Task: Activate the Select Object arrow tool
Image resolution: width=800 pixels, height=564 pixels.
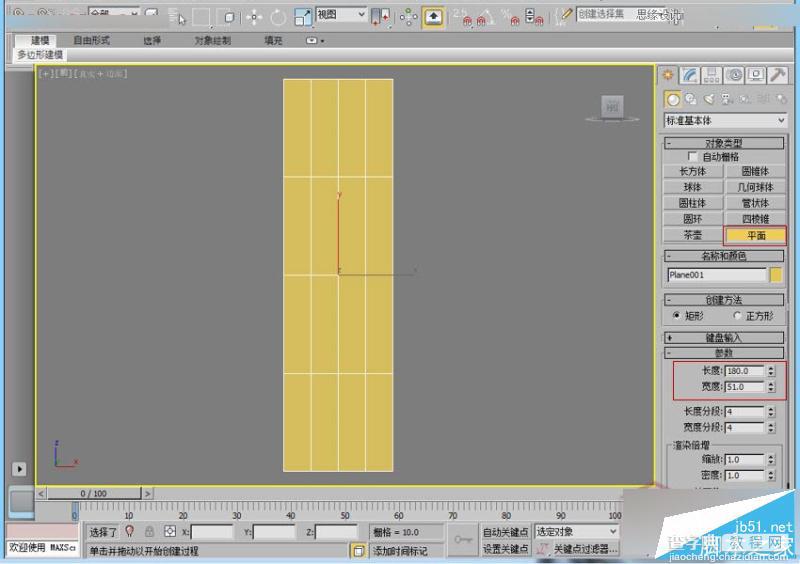Action: (179, 18)
